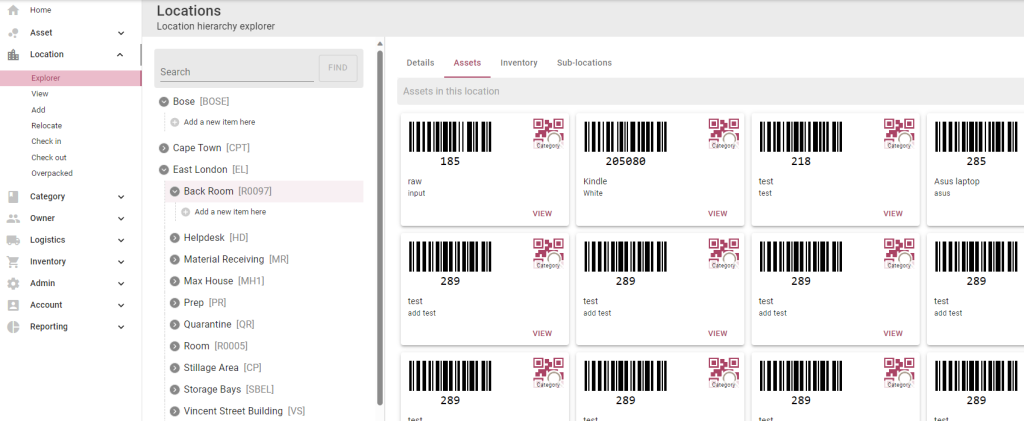Expand the Max House node arrow

click(174, 281)
